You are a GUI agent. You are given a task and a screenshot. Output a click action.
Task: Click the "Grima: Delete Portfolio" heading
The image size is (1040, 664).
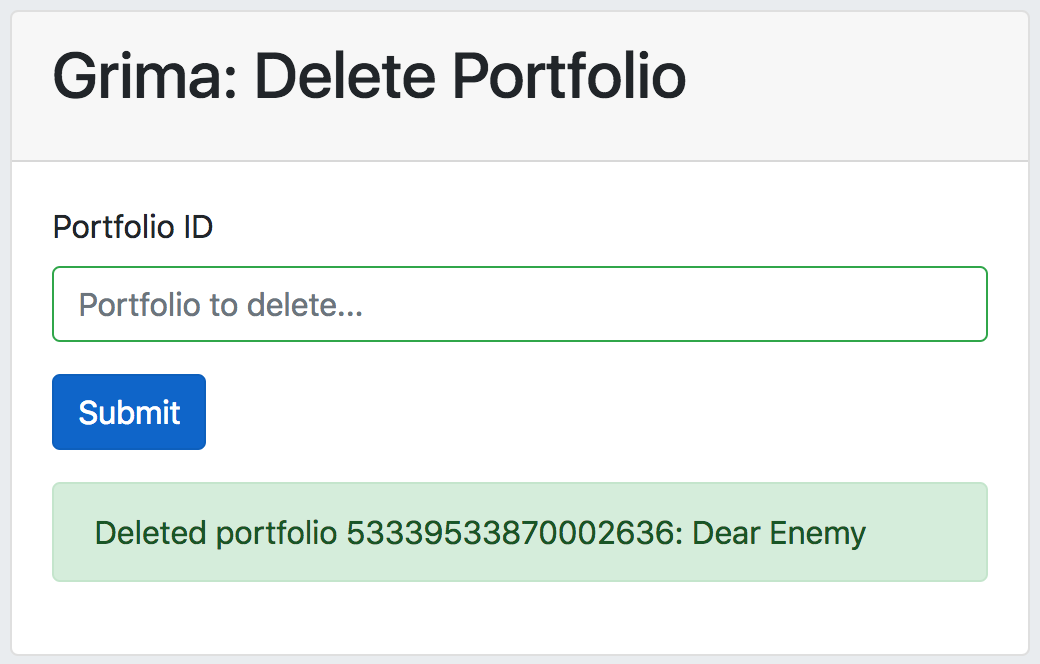369,75
